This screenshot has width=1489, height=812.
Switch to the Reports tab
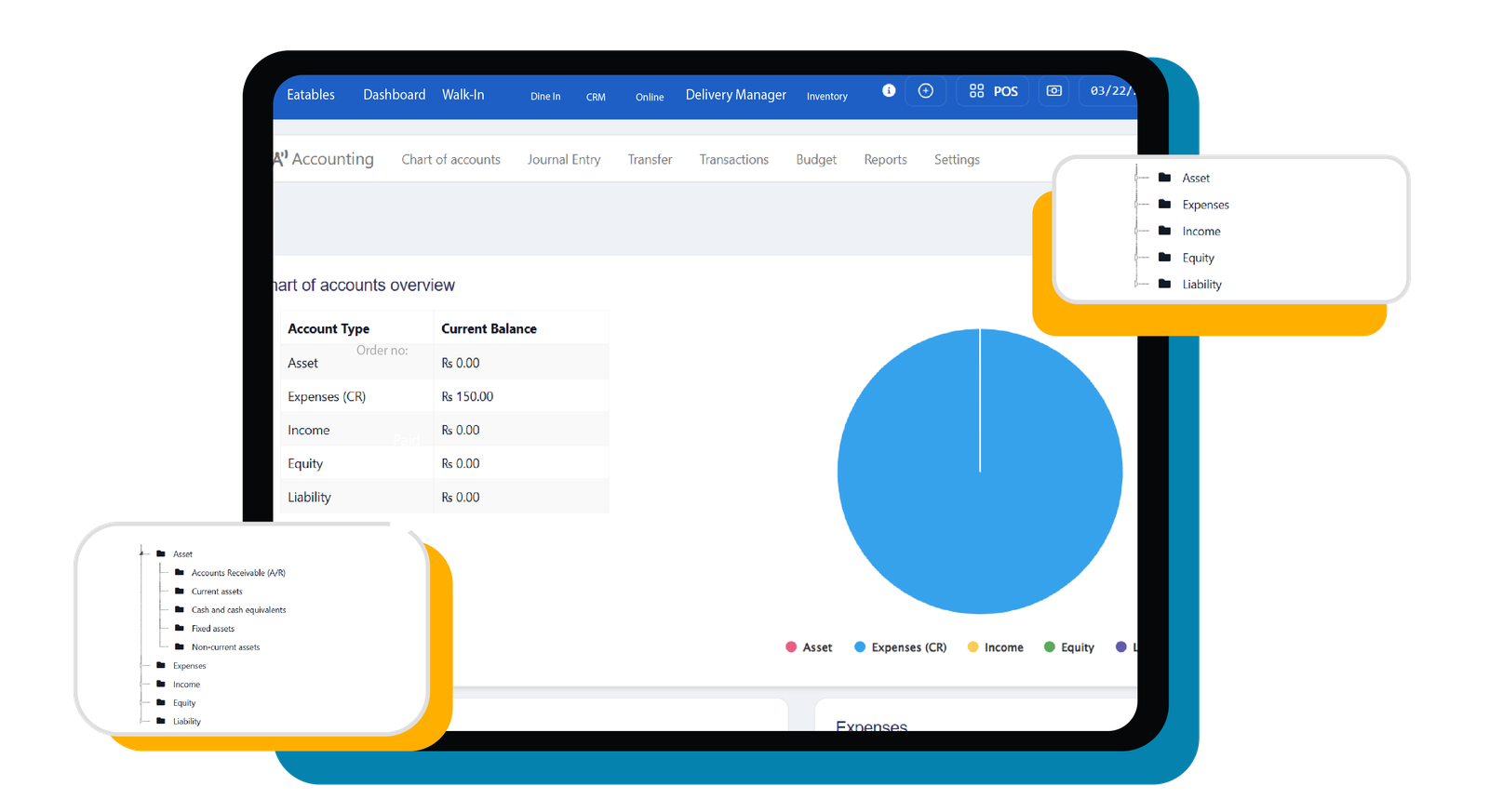(885, 160)
